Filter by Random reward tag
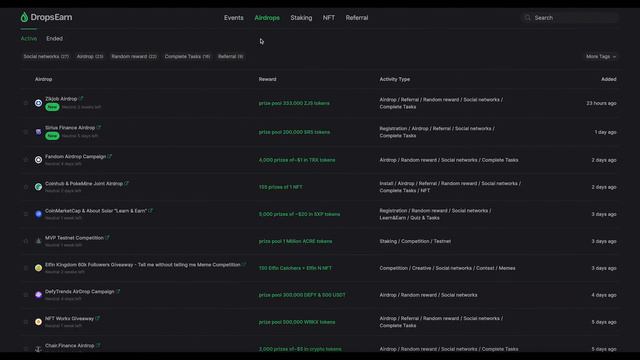The image size is (640, 360). pos(134,56)
